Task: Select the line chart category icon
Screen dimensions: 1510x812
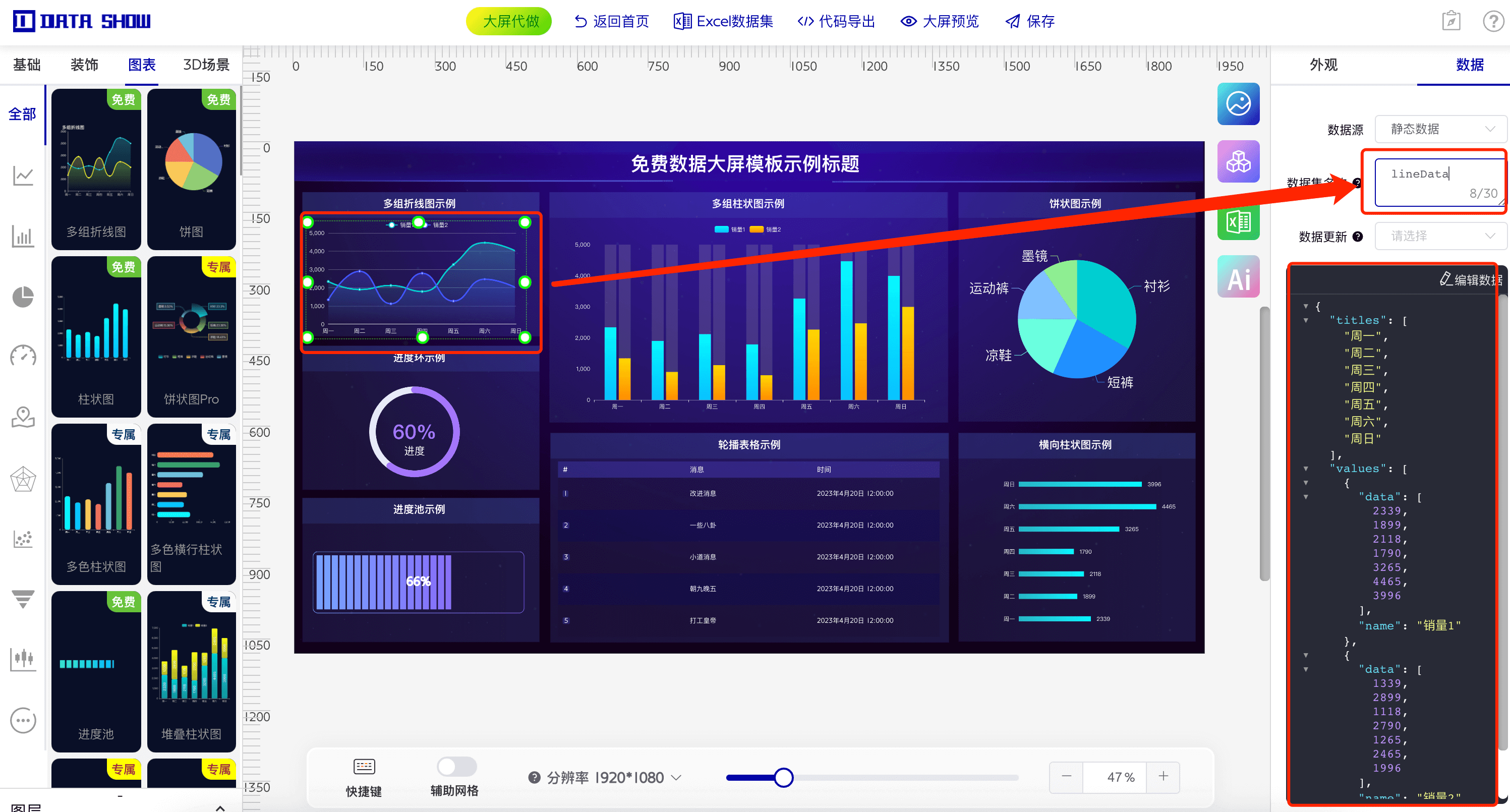Action: (23, 176)
